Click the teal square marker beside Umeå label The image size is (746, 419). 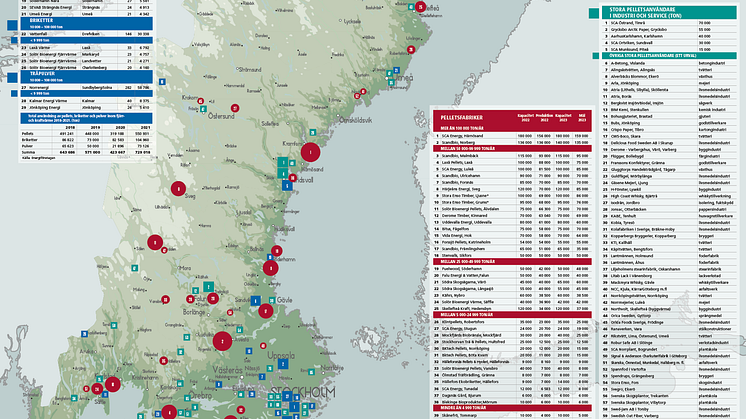click(391, 82)
